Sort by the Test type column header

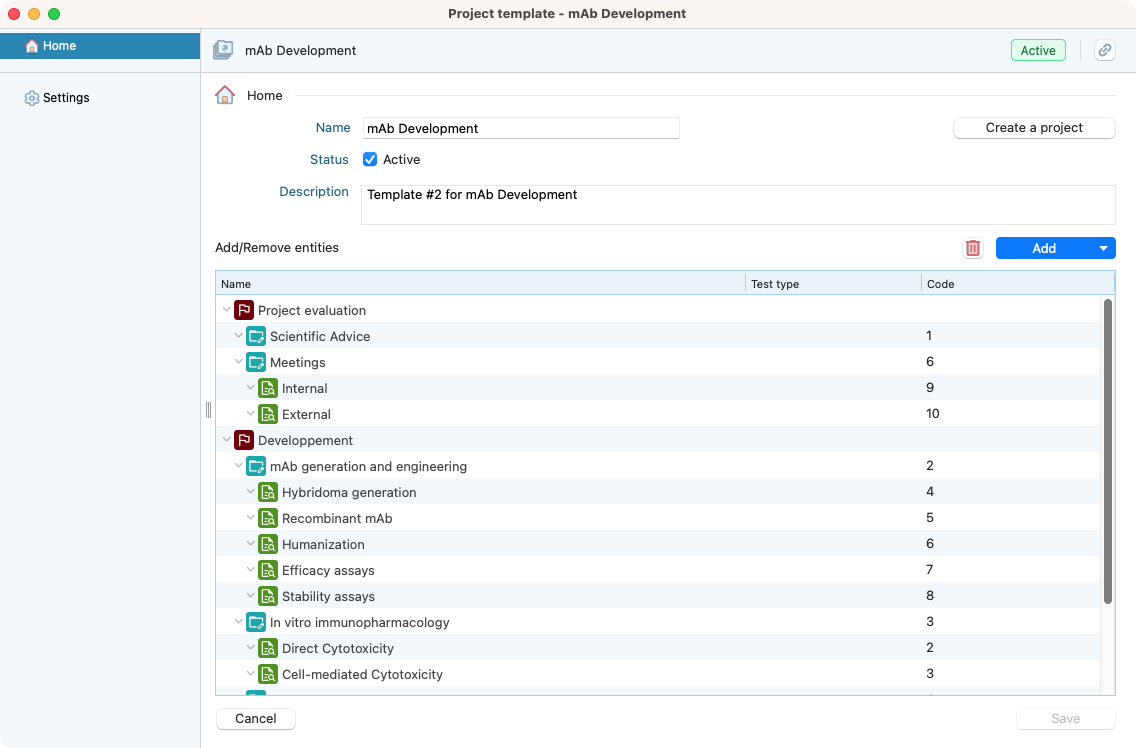pos(832,284)
